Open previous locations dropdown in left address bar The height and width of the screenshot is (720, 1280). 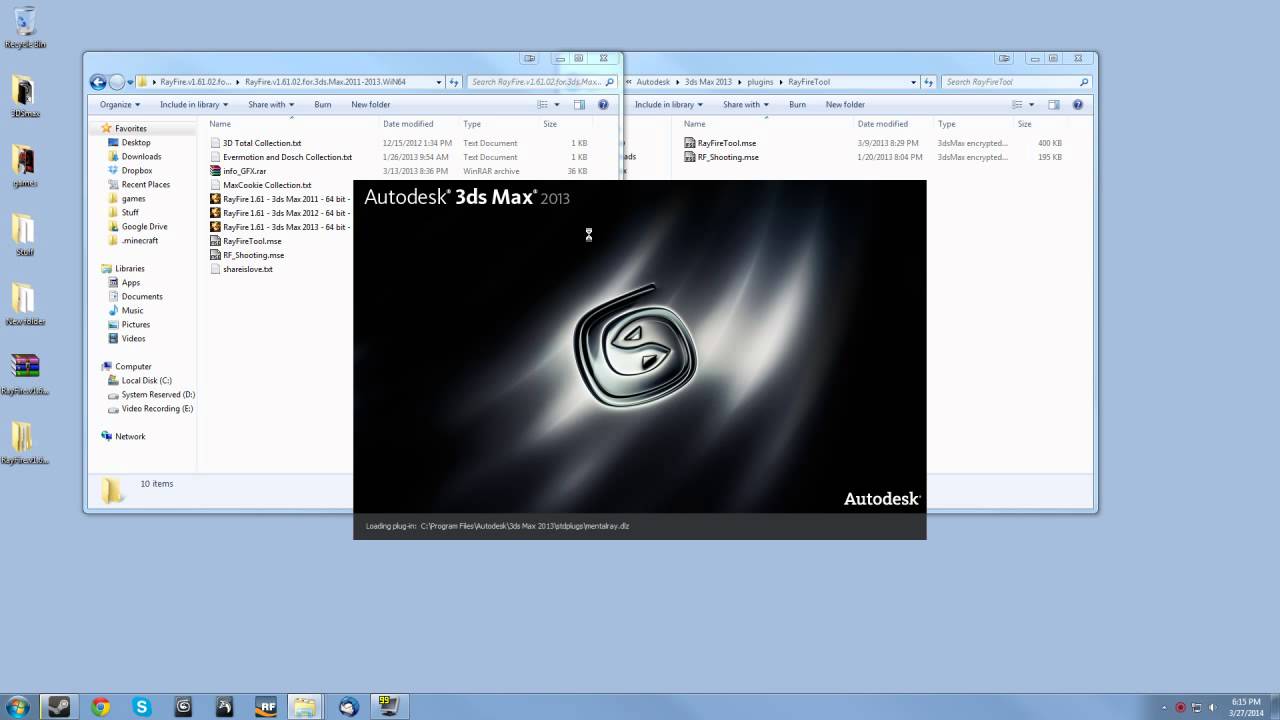pos(439,82)
